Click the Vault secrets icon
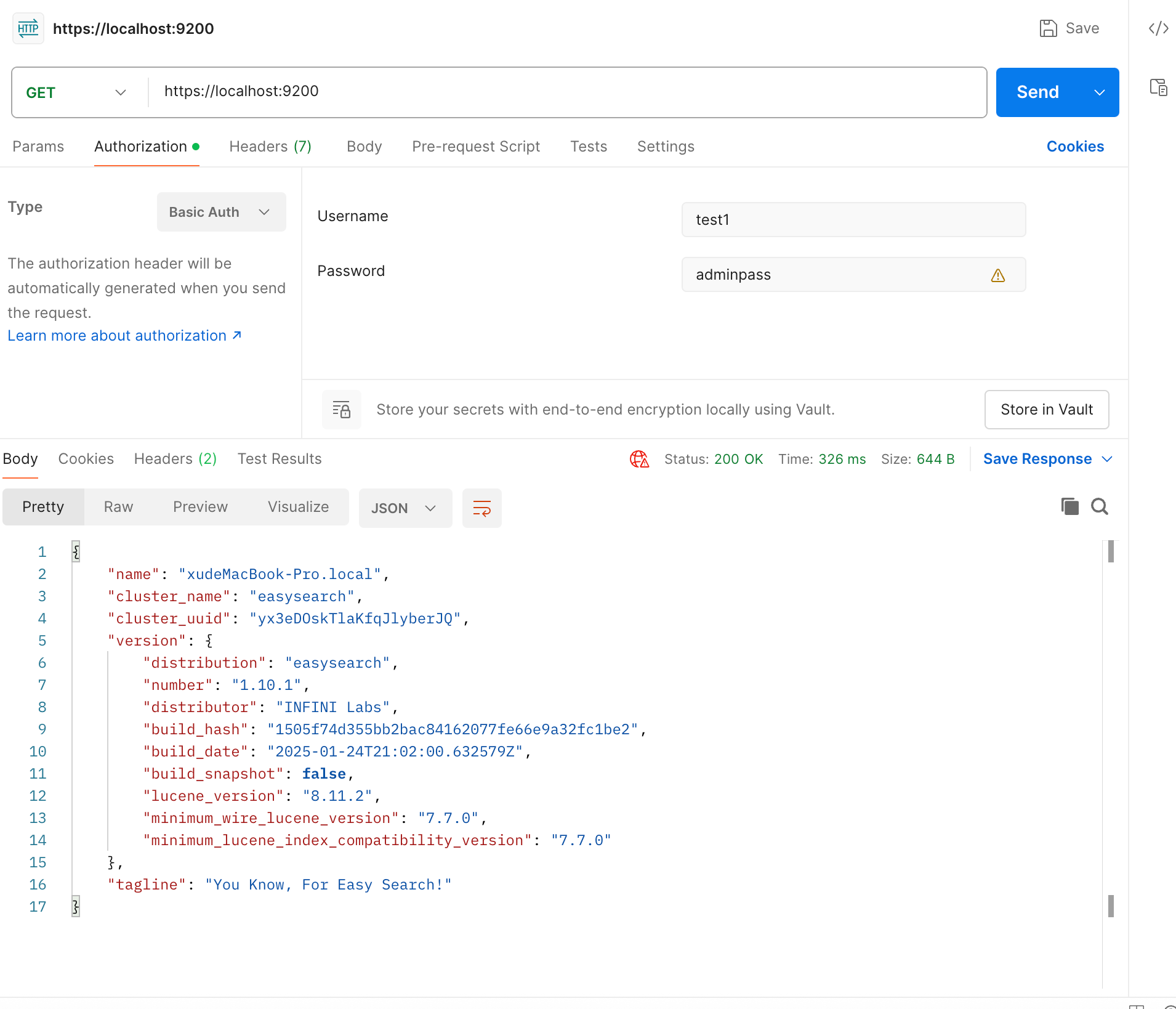 point(342,410)
